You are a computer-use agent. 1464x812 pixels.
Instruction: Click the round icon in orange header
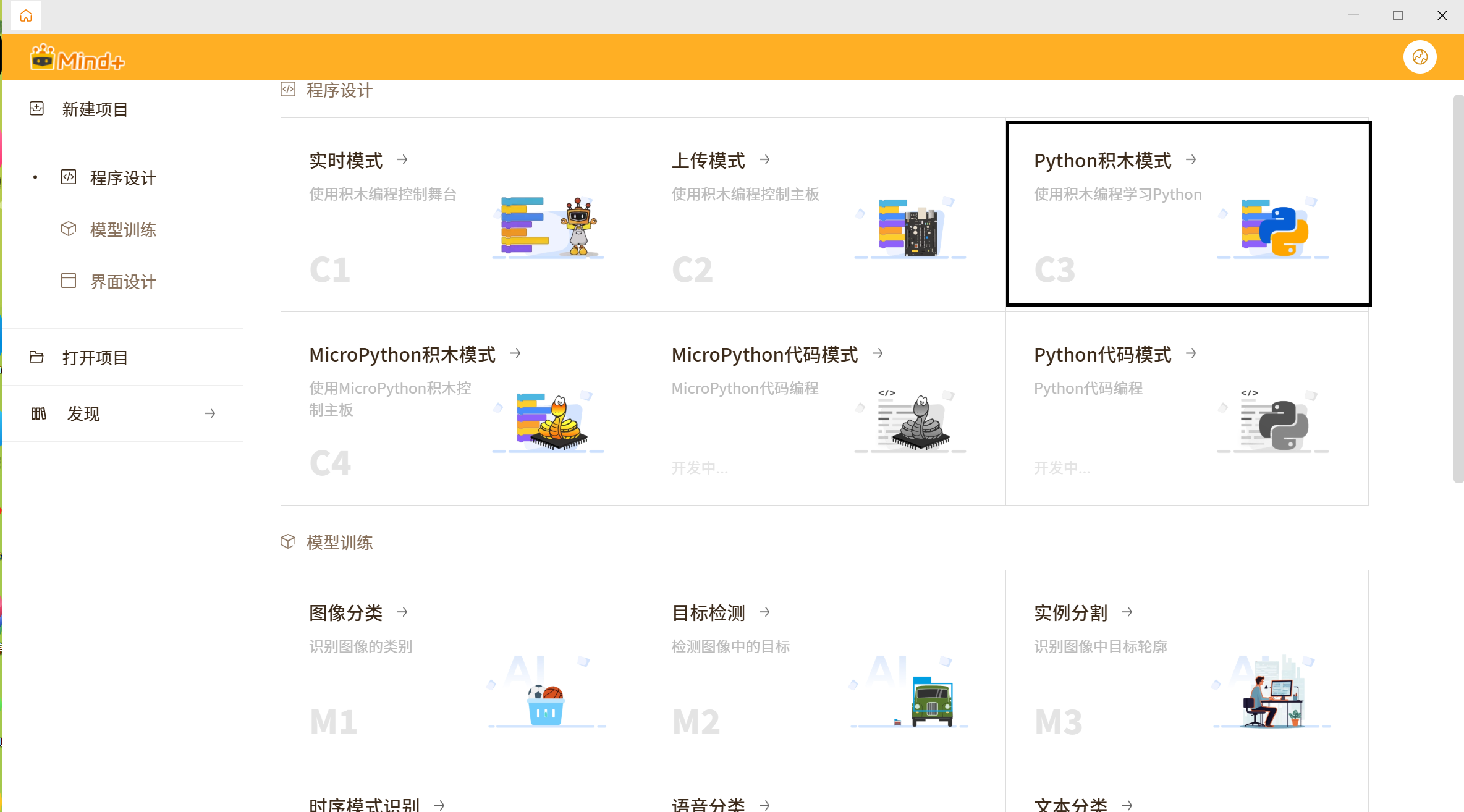pos(1420,57)
